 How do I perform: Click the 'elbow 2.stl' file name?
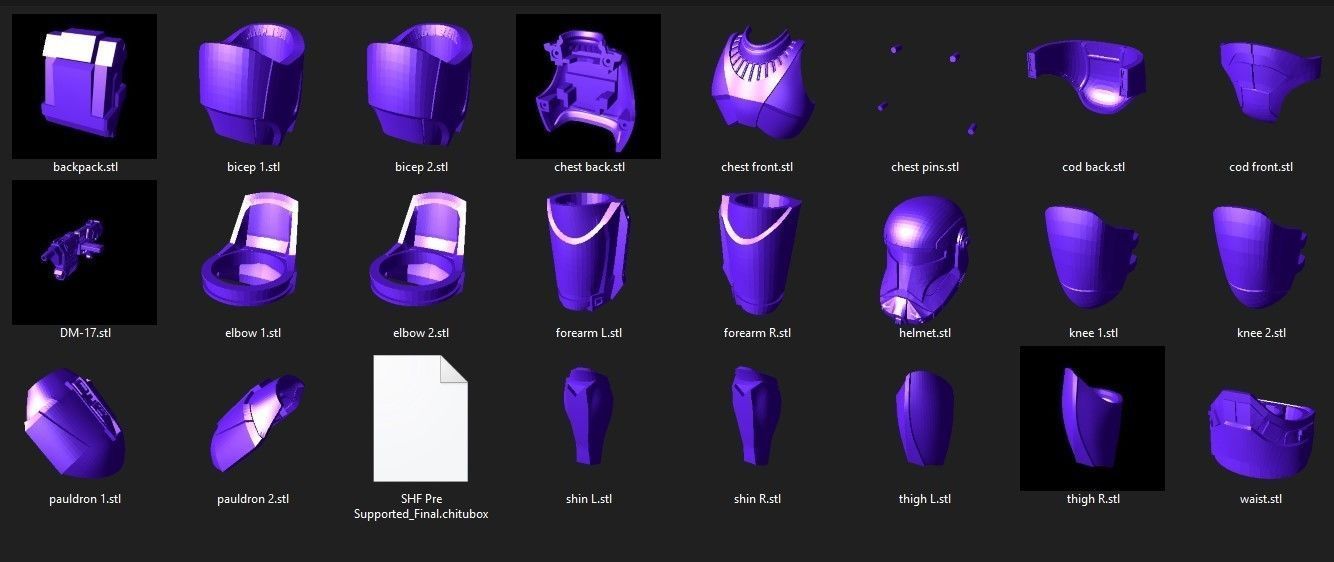point(421,333)
